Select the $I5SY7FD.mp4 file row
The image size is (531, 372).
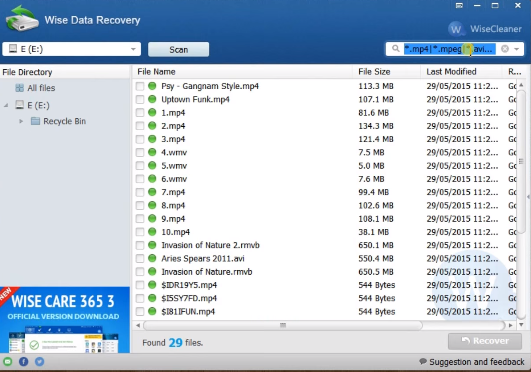pos(325,298)
